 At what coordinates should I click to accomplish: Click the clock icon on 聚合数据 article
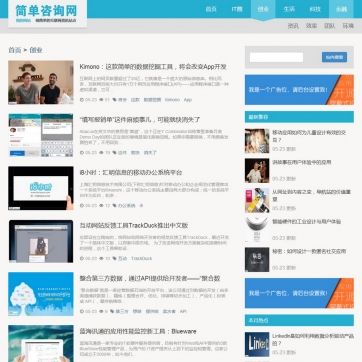[82, 311]
